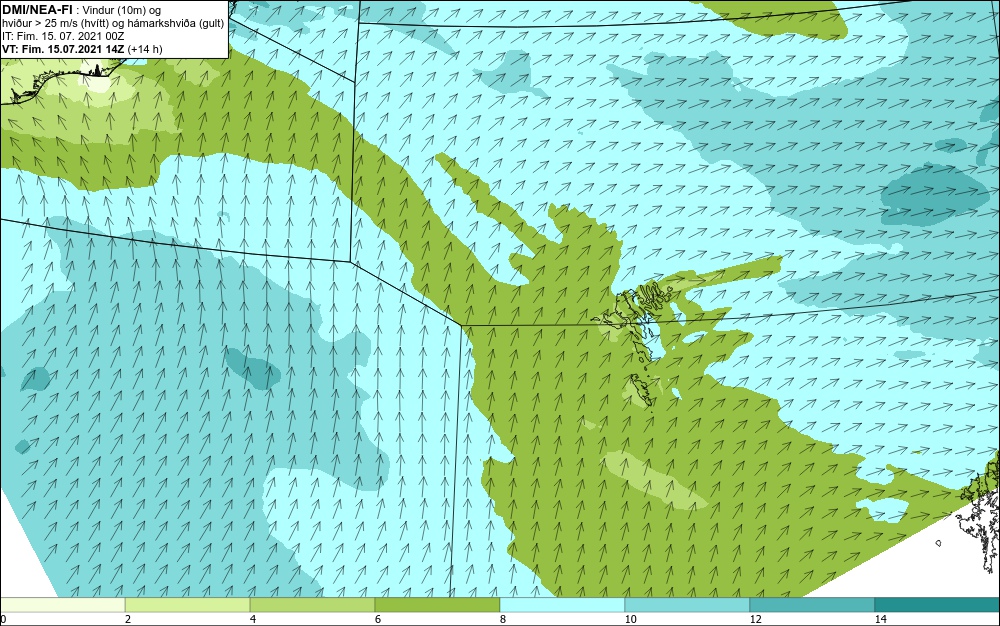Image resolution: width=1000 pixels, height=626 pixels.
Task: Click the Iceland coastline near the info box
Action: point(62,80)
